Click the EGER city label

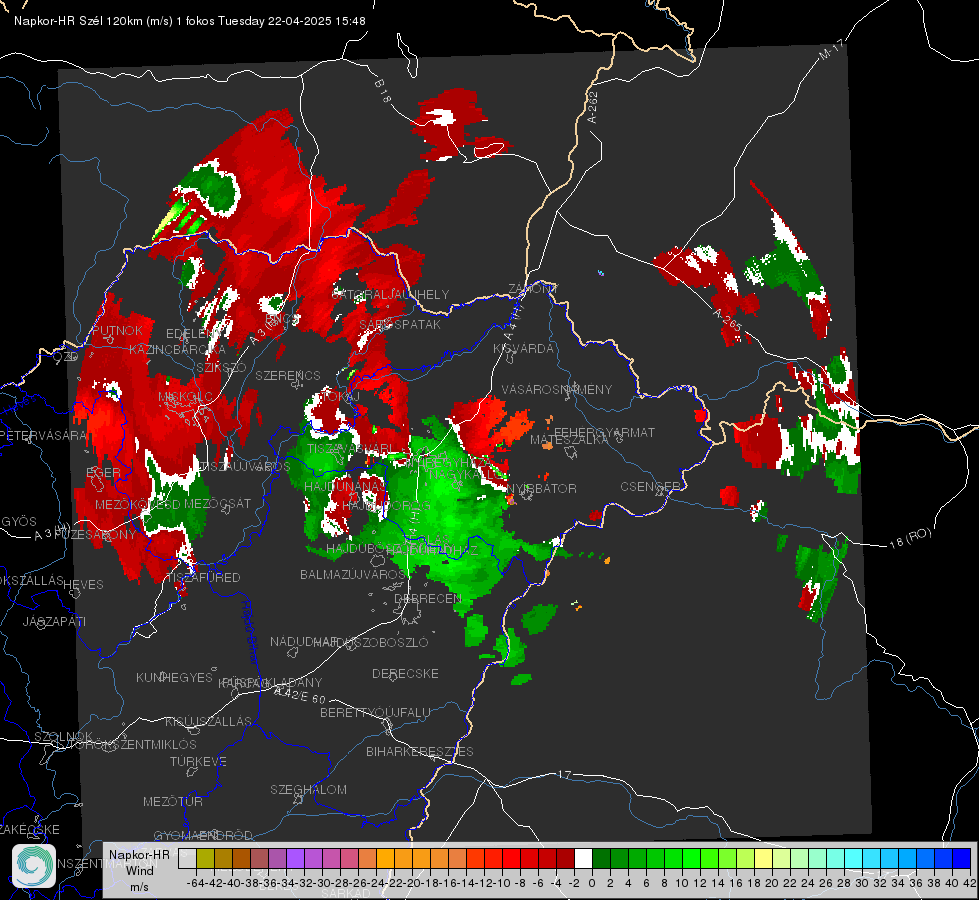click(x=104, y=472)
